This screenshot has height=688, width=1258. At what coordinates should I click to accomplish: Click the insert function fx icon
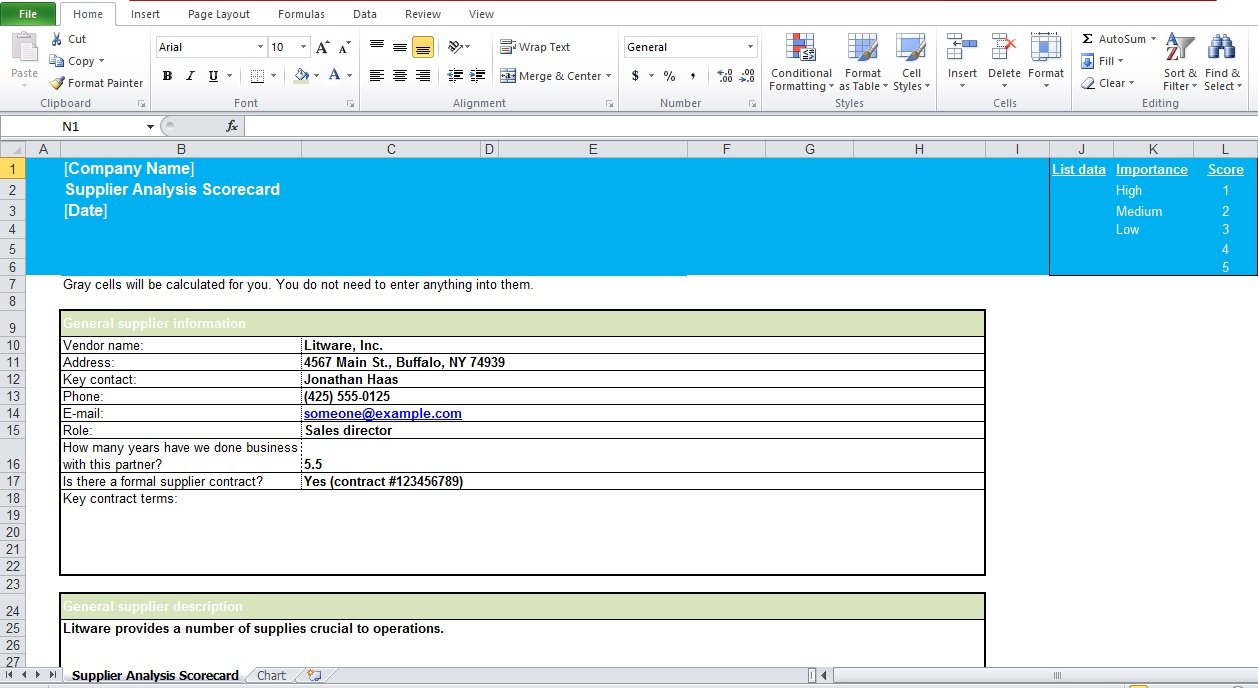pos(232,126)
